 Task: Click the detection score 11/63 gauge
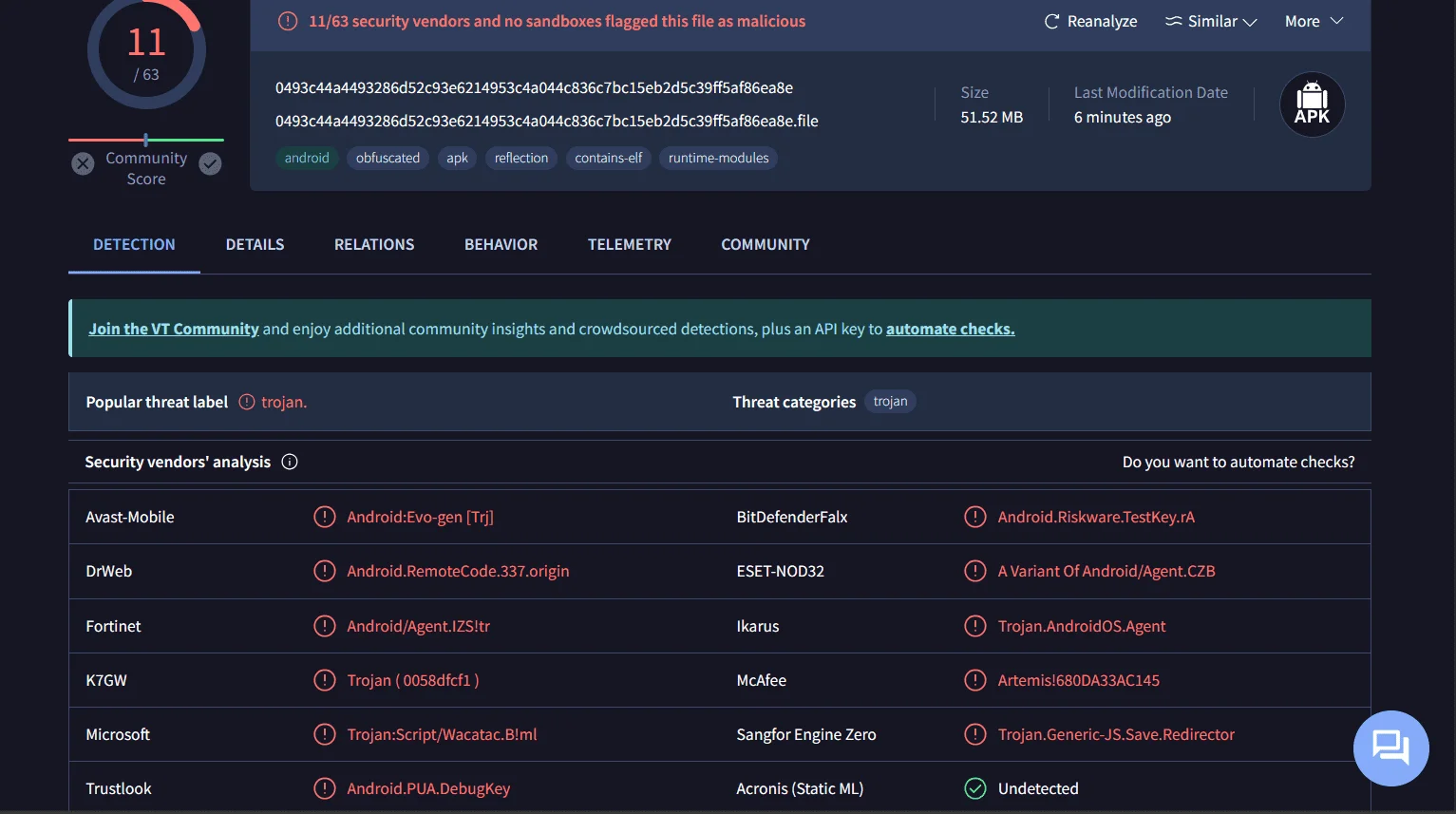point(146,51)
